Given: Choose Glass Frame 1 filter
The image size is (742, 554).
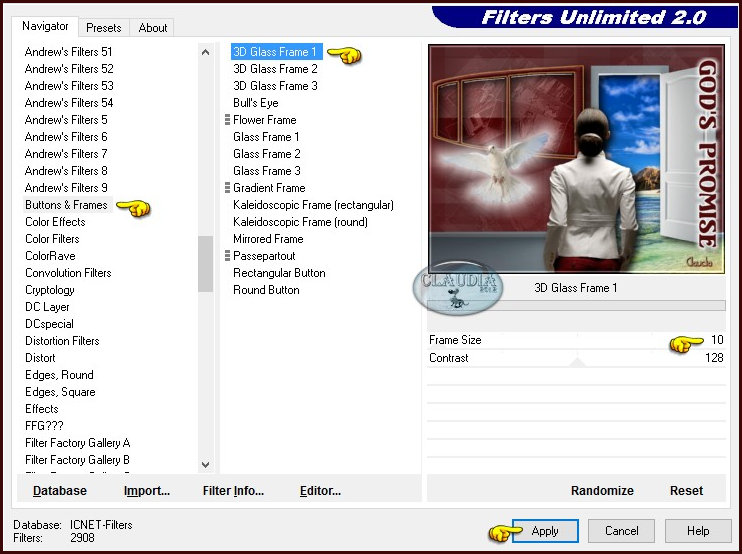Looking at the screenshot, I should click(x=266, y=137).
